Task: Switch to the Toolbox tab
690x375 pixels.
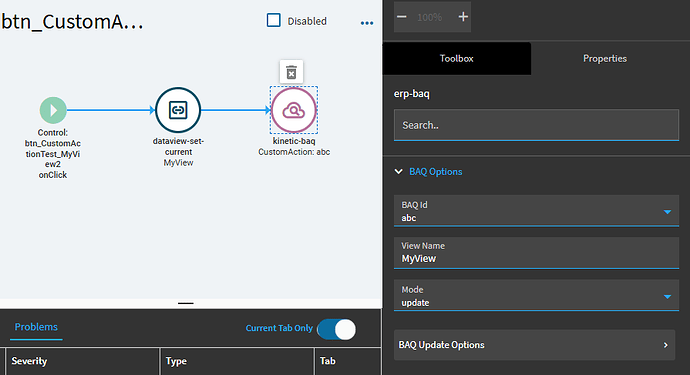Action: tap(457, 59)
